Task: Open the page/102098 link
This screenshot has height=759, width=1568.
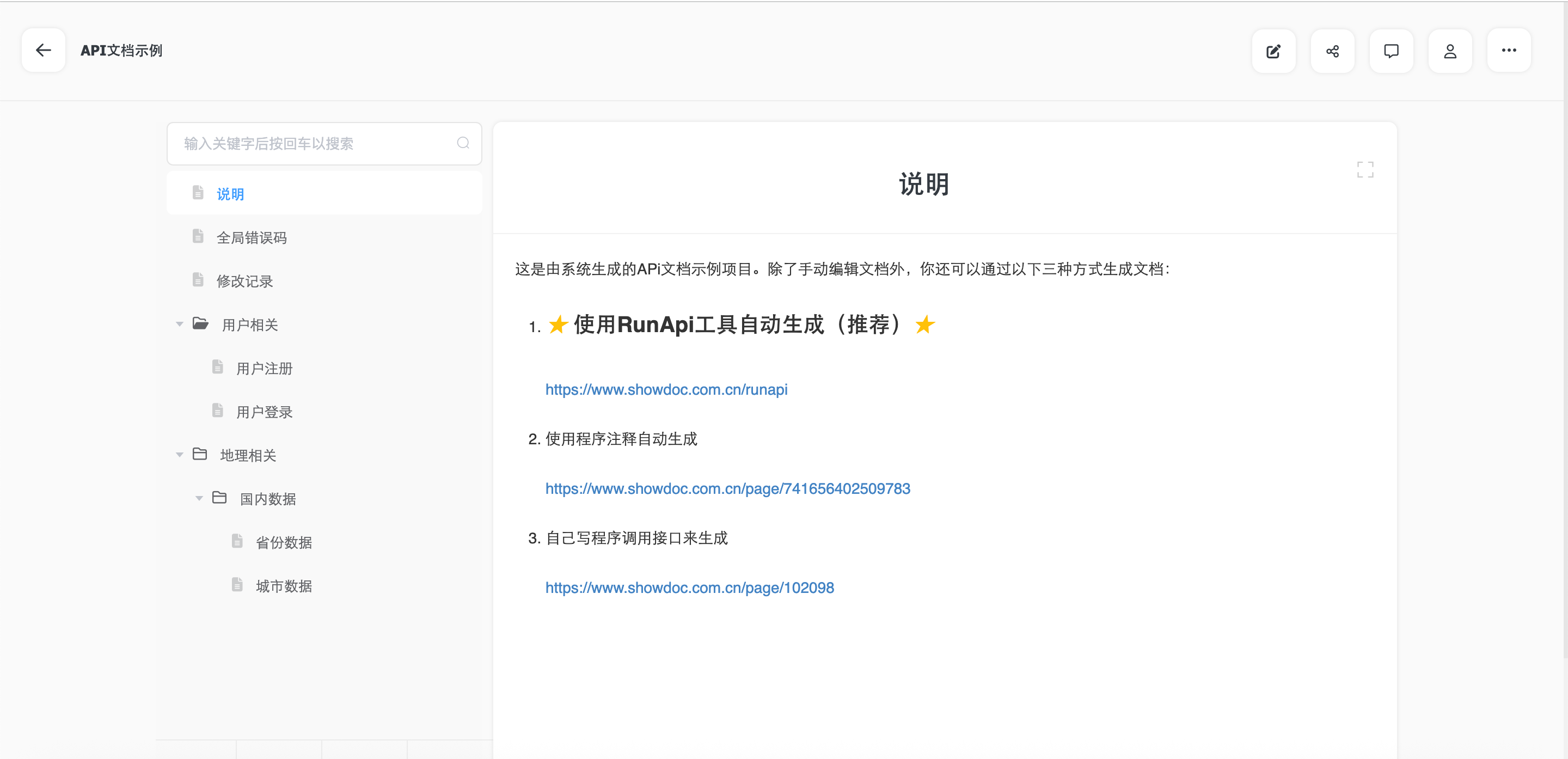Action: [x=689, y=588]
